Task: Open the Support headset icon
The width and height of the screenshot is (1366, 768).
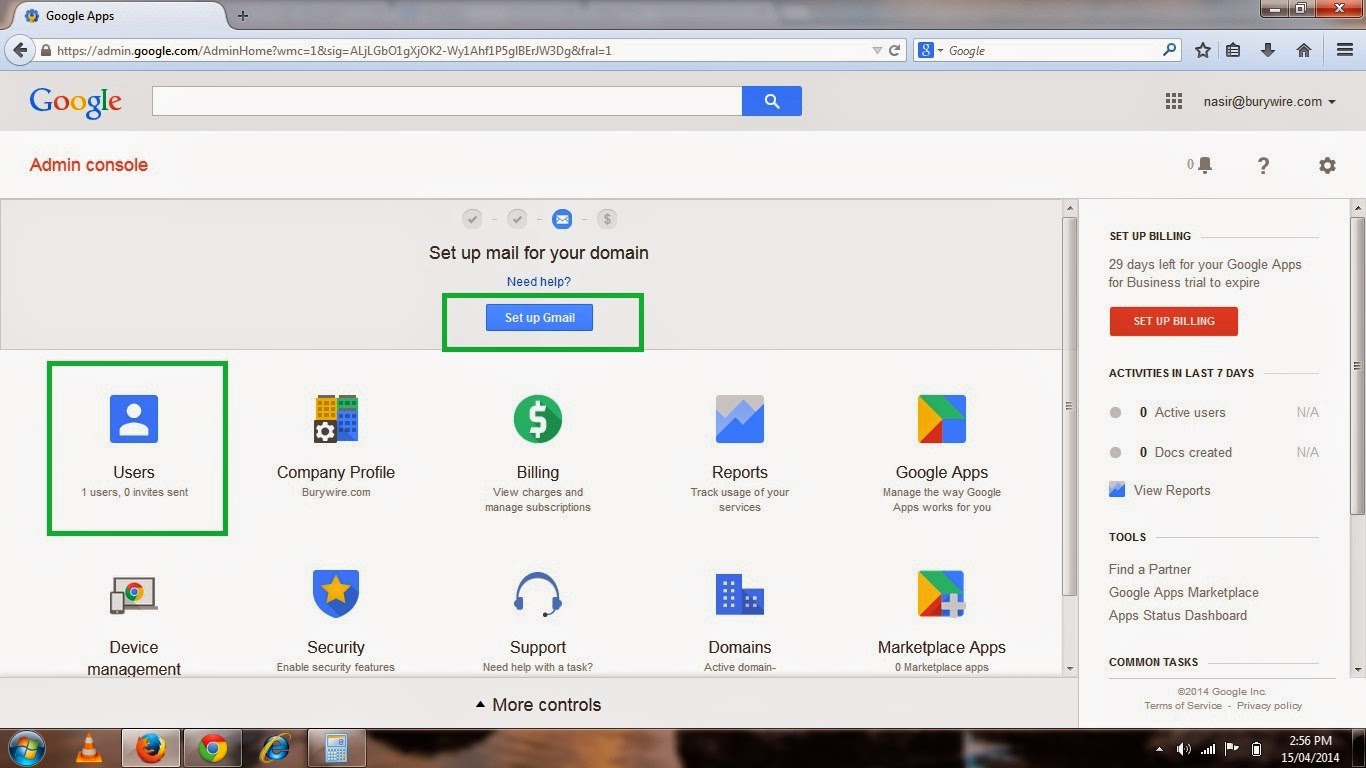Action: click(x=538, y=594)
